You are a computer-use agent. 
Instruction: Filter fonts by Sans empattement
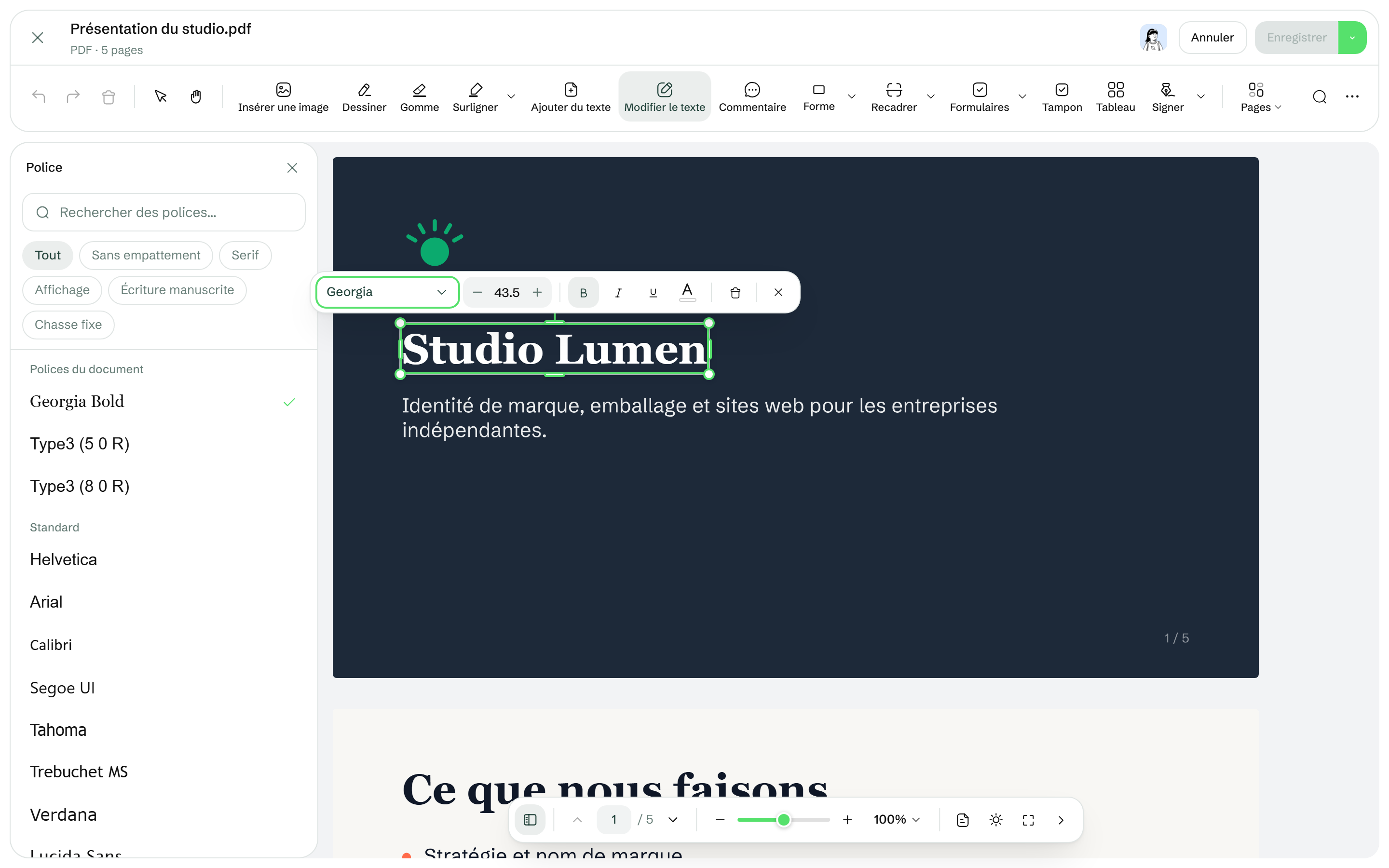146,256
